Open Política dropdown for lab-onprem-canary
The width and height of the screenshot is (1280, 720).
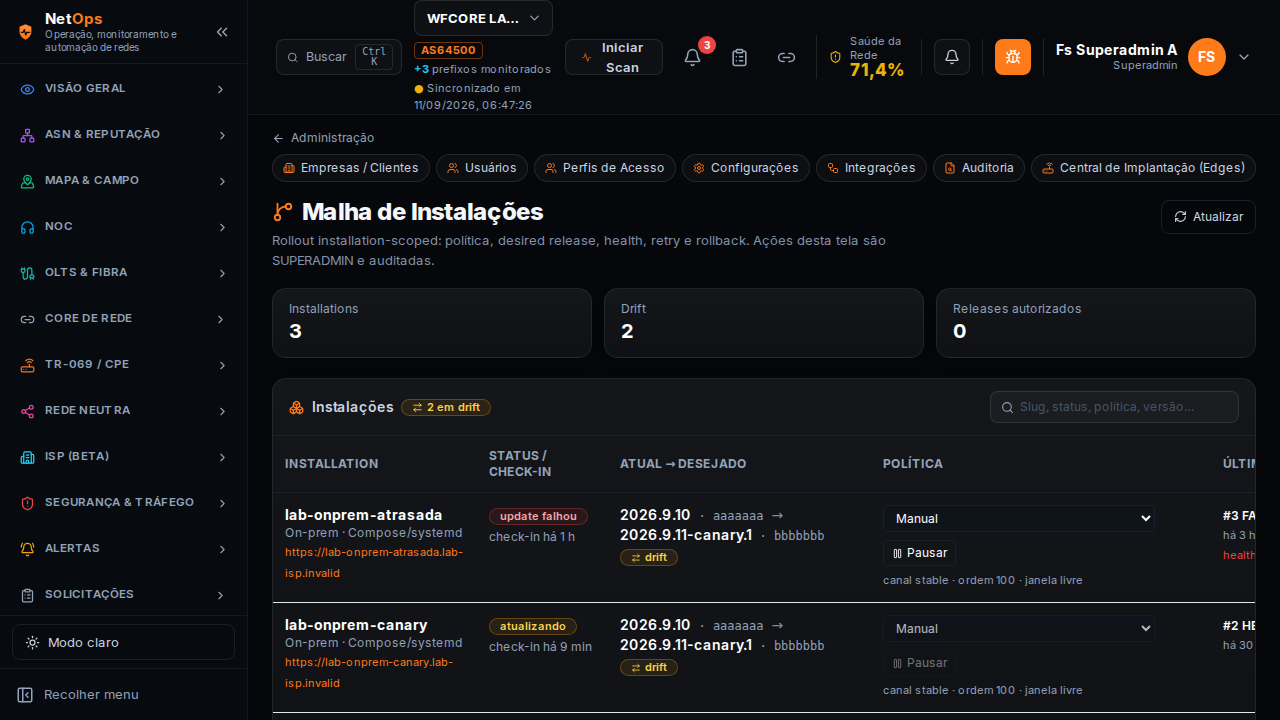click(x=1018, y=628)
